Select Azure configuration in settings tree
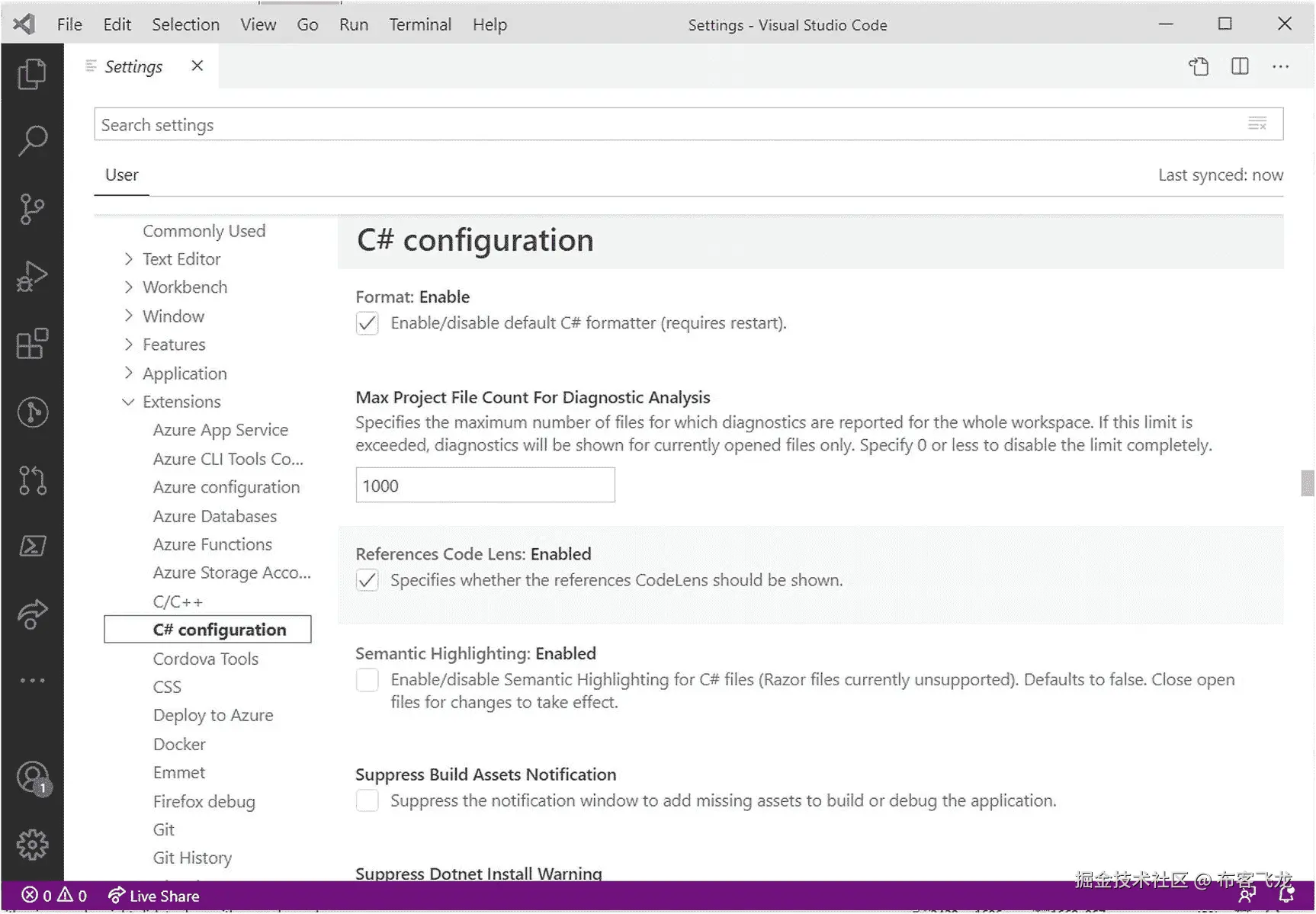 [226, 487]
